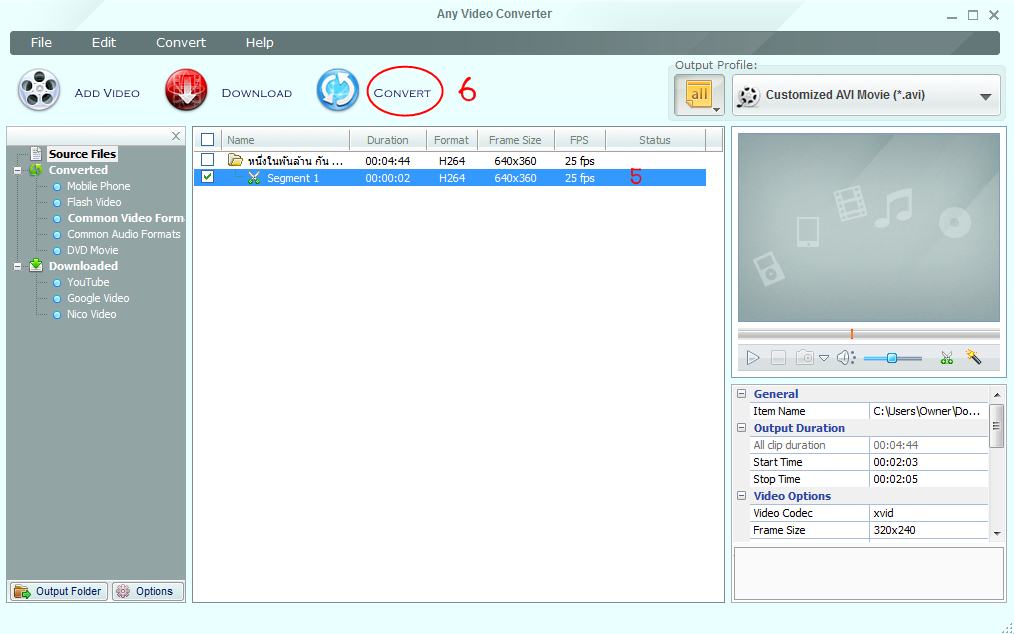Image resolution: width=1014 pixels, height=634 pixels.
Task: Select Nico Video under Downloaded
Action: point(91,314)
